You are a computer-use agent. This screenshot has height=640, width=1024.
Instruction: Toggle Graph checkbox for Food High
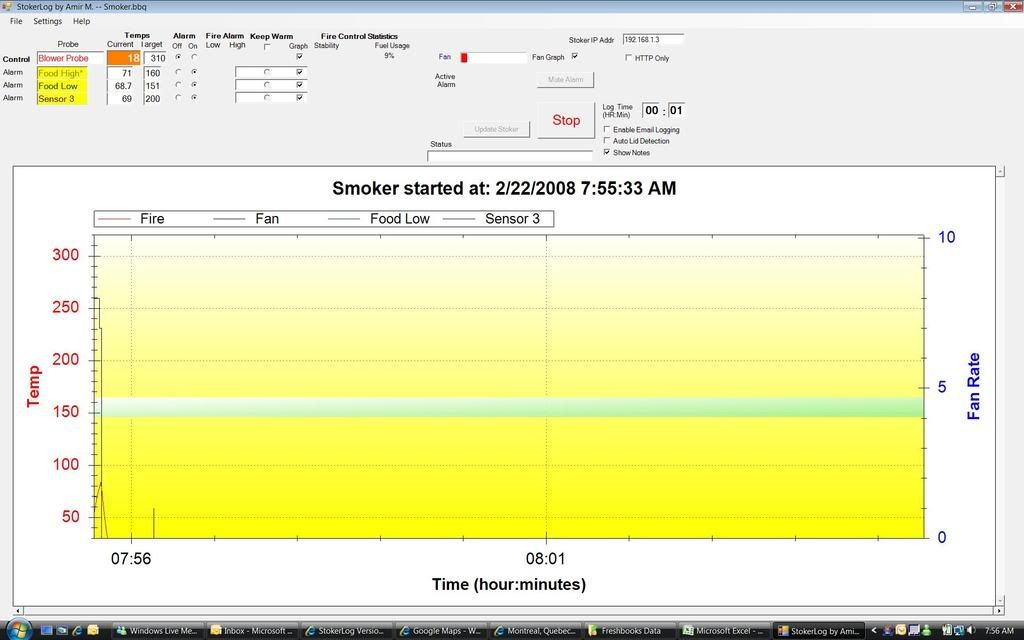tap(299, 72)
